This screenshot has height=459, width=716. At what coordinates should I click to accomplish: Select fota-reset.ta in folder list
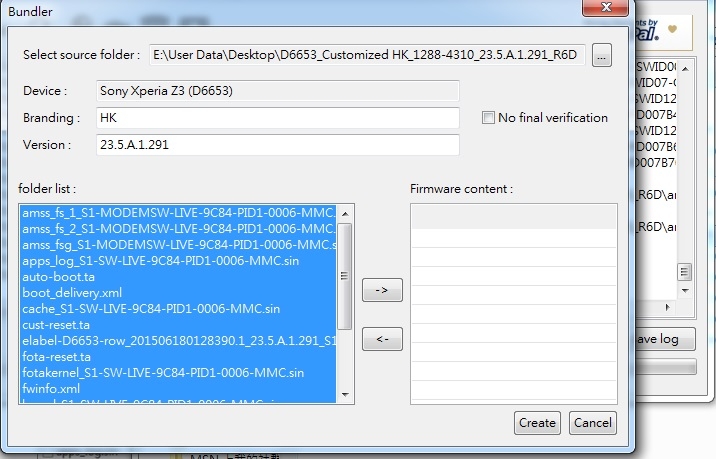[x=178, y=357]
